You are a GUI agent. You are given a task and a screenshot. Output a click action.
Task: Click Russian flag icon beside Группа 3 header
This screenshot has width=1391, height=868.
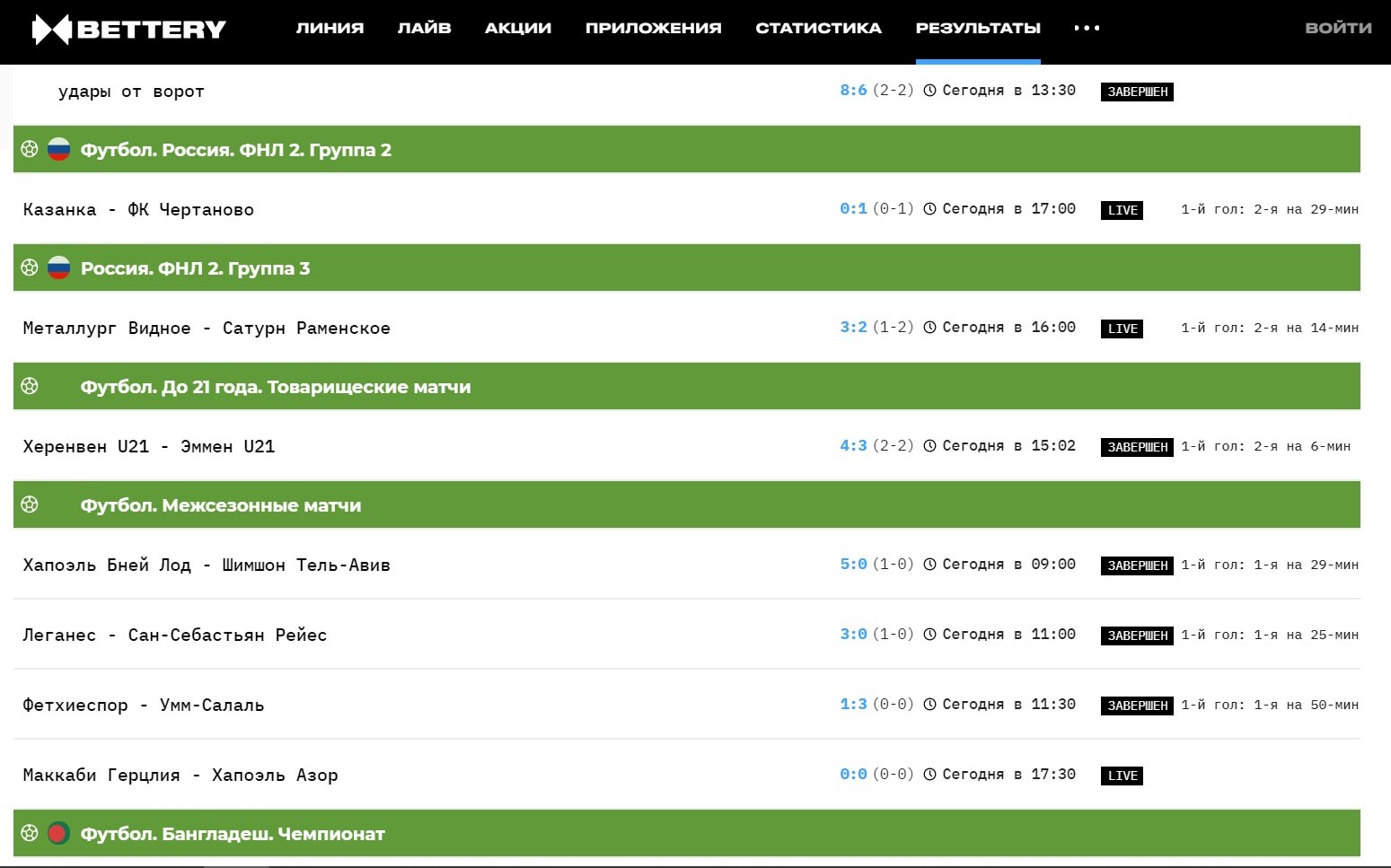coord(58,267)
